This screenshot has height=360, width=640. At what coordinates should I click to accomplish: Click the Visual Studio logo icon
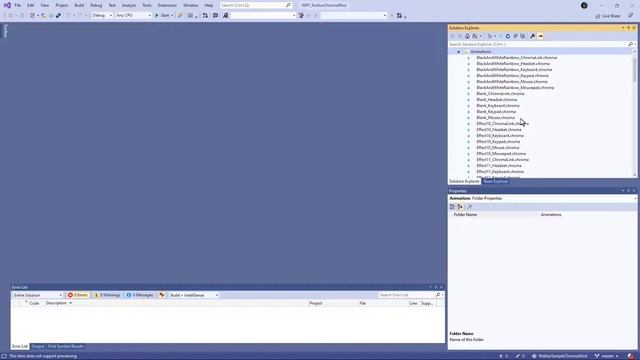point(7,5)
